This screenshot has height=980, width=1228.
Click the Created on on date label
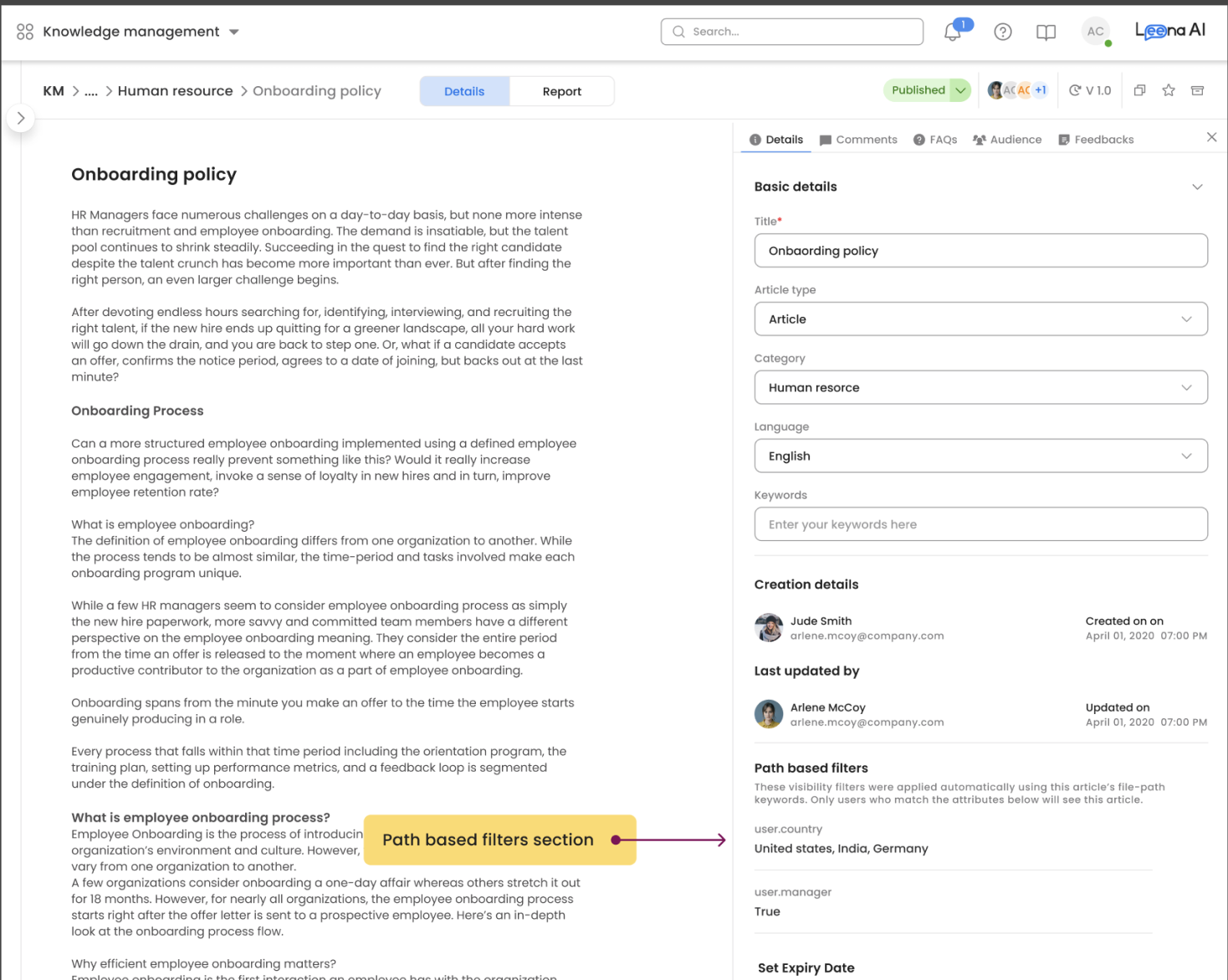coord(1124,621)
